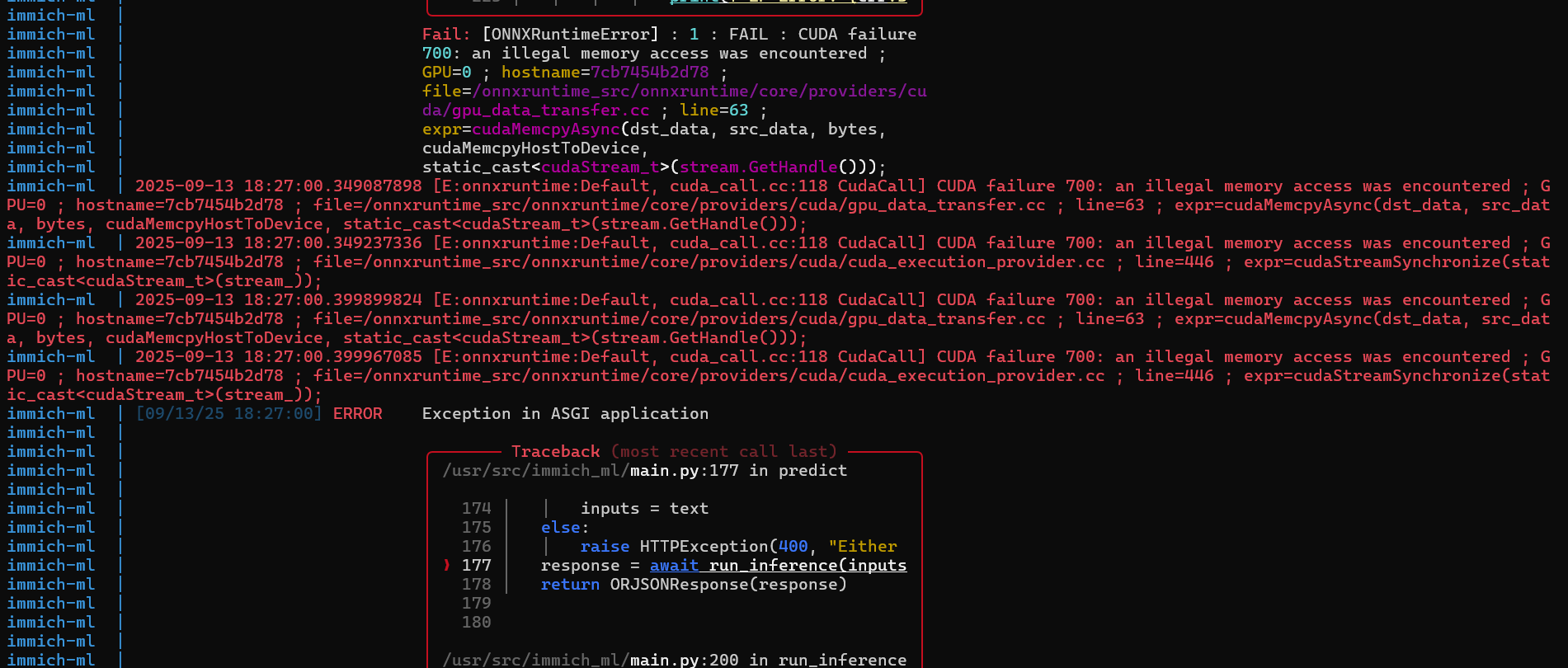Select the magenta "da/gpu_data_transfer.cc" text
The width and height of the screenshot is (1568, 668).
535,110
